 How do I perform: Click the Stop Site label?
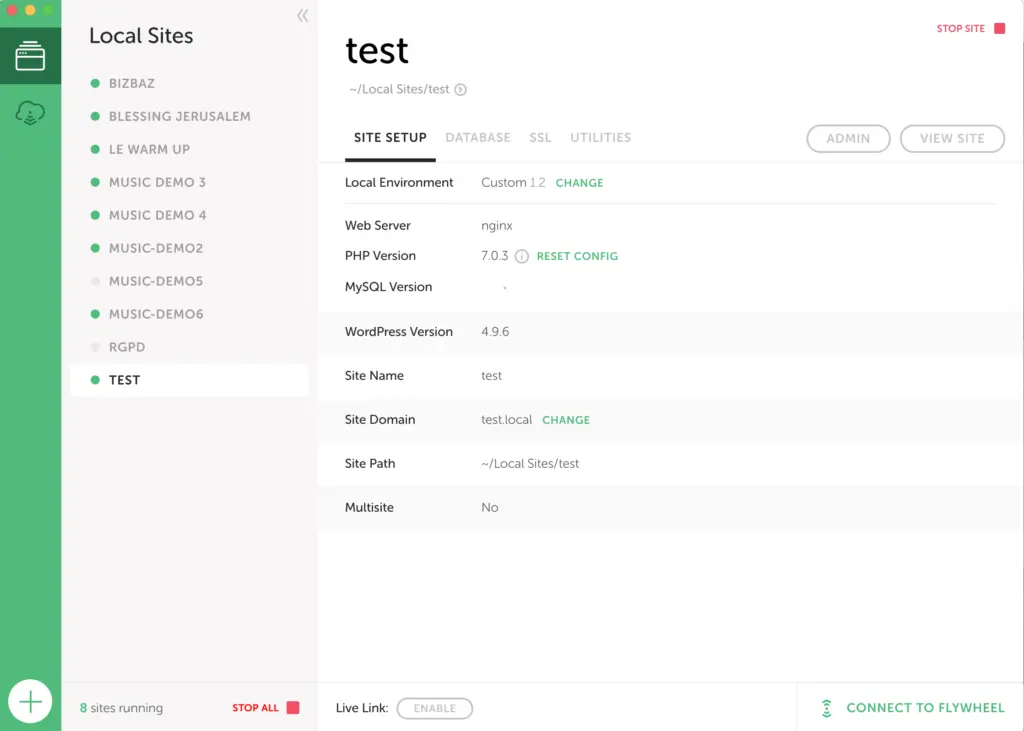[x=961, y=29]
